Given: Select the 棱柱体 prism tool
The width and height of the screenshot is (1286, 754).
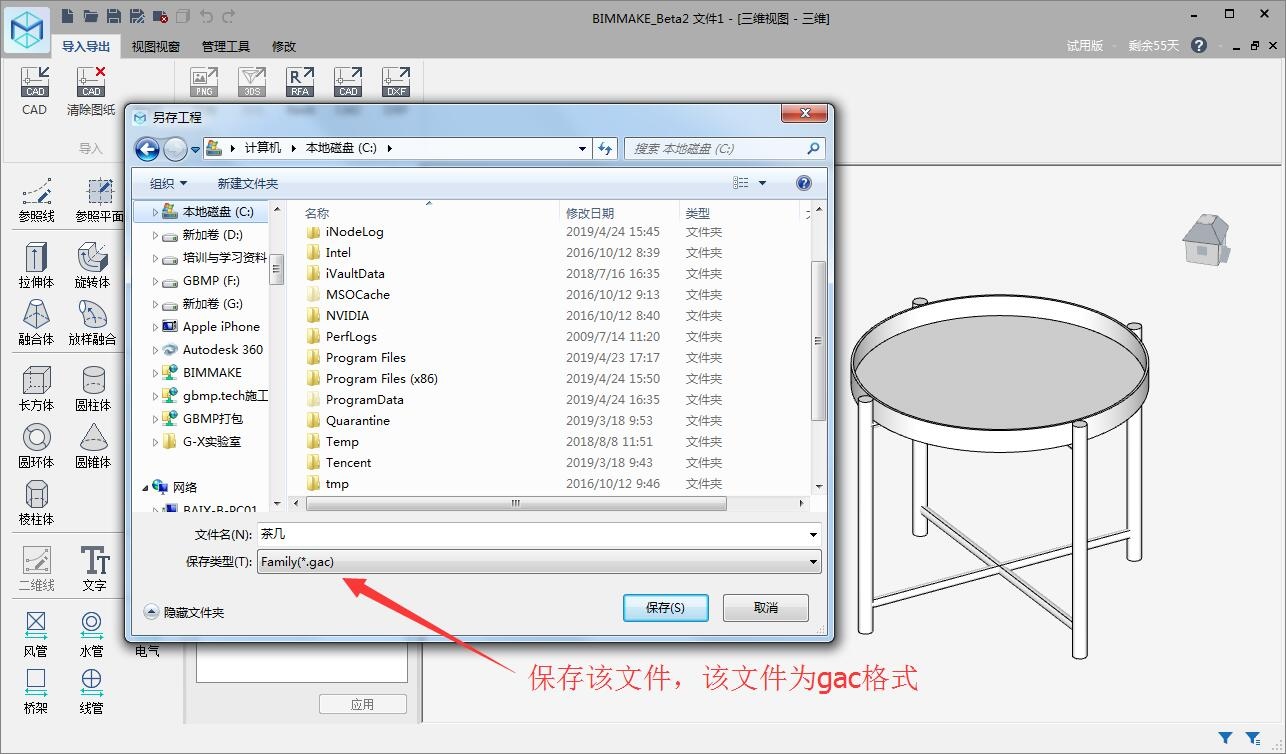Looking at the screenshot, I should pos(36,502).
